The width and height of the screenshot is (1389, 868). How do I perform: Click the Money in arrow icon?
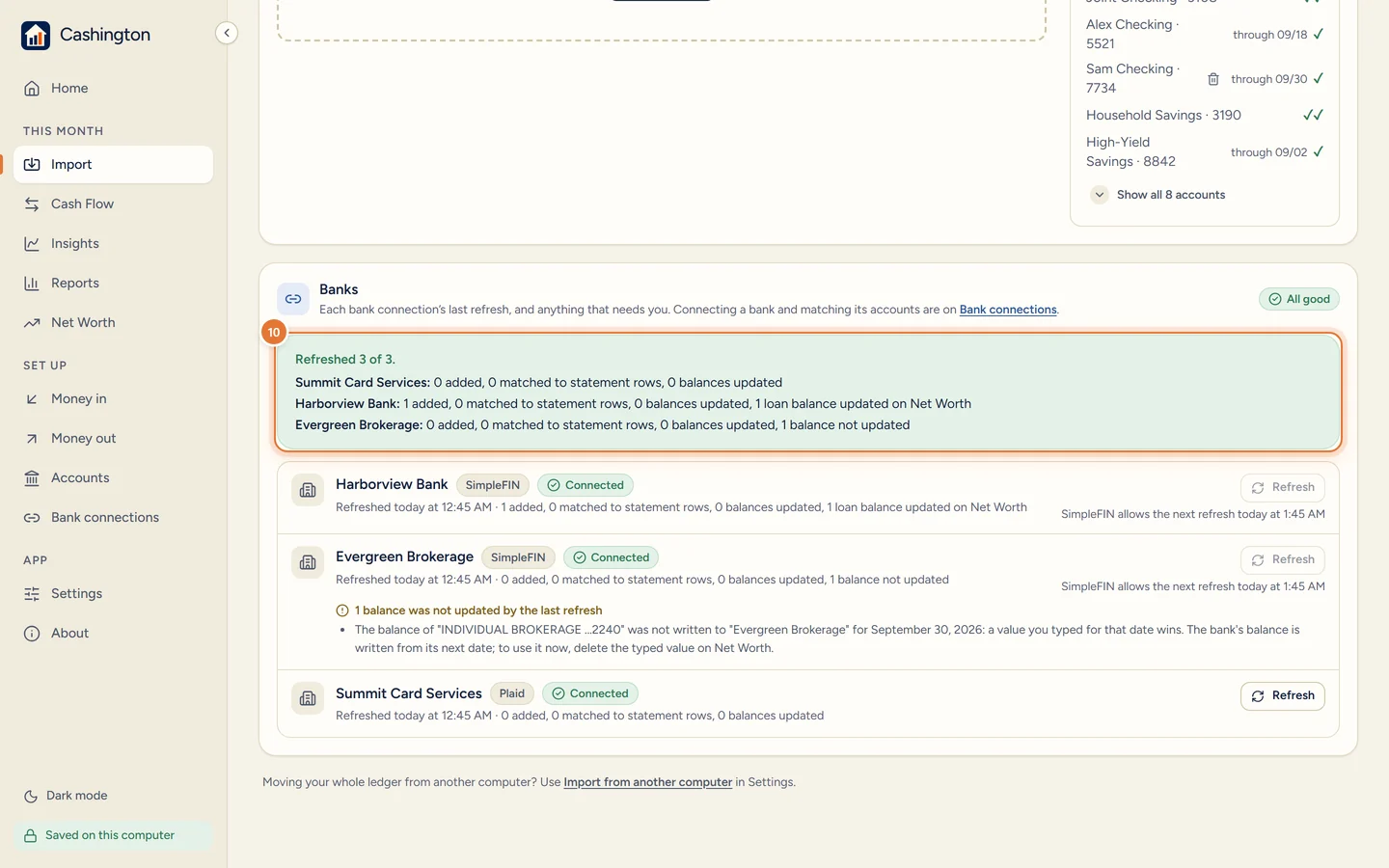32,398
